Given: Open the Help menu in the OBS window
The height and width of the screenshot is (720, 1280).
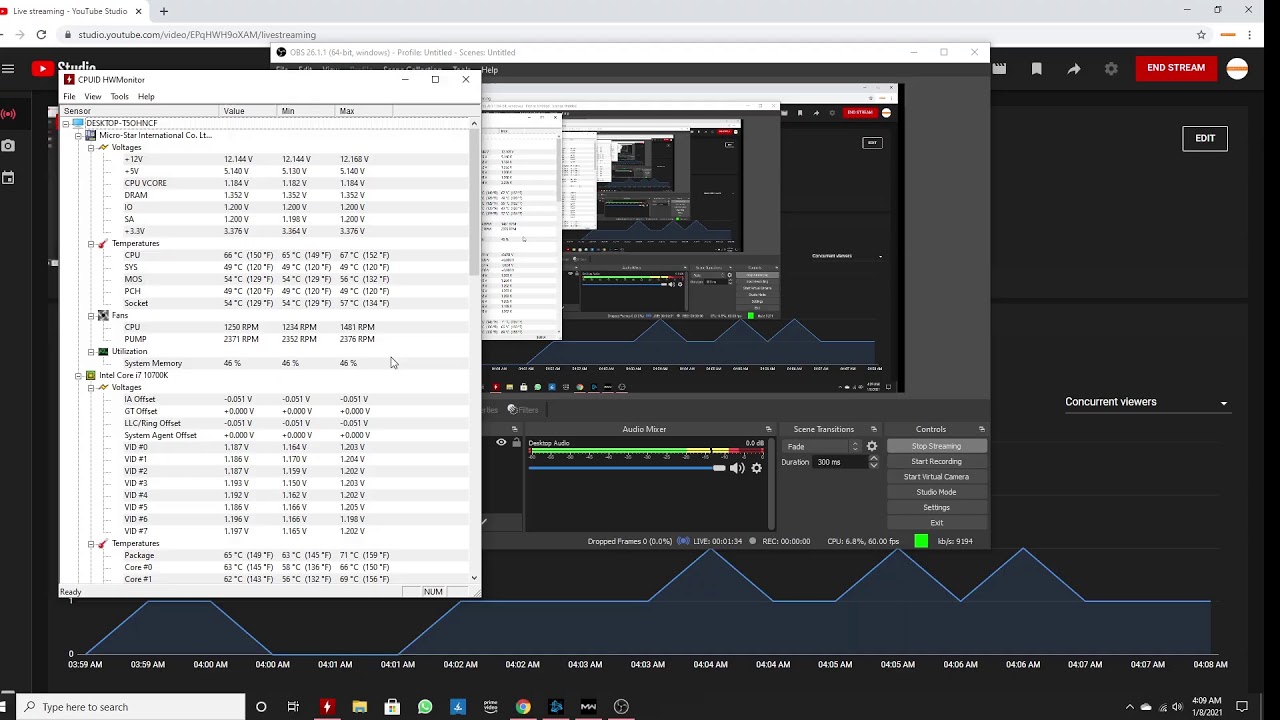Looking at the screenshot, I should (489, 70).
